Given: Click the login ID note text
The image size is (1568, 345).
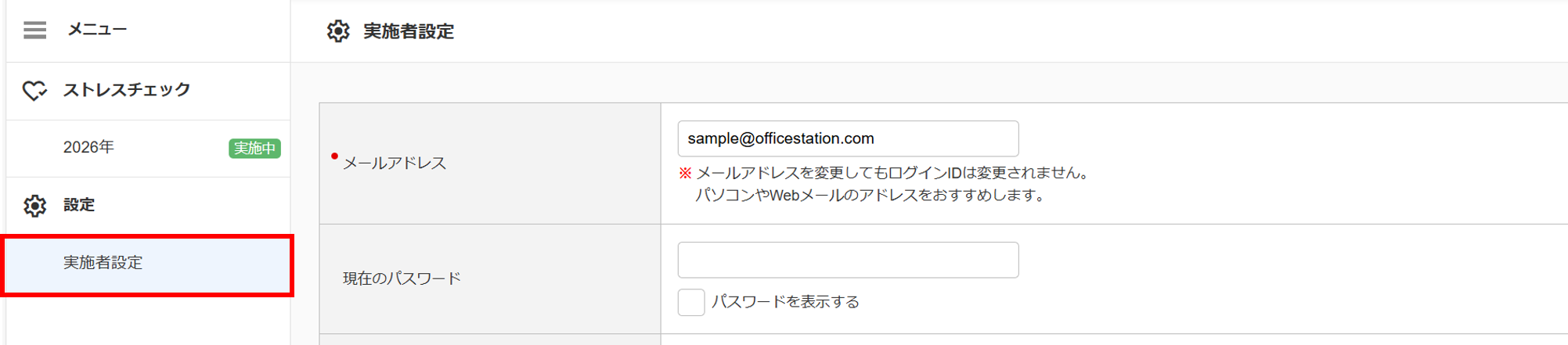Looking at the screenshot, I should point(892,173).
